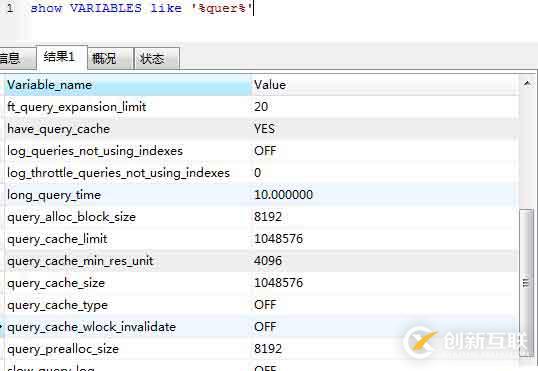Select the query_prealloc_size cell
Viewport: 538px width, 371px height.
pyautogui.click(x=128, y=349)
